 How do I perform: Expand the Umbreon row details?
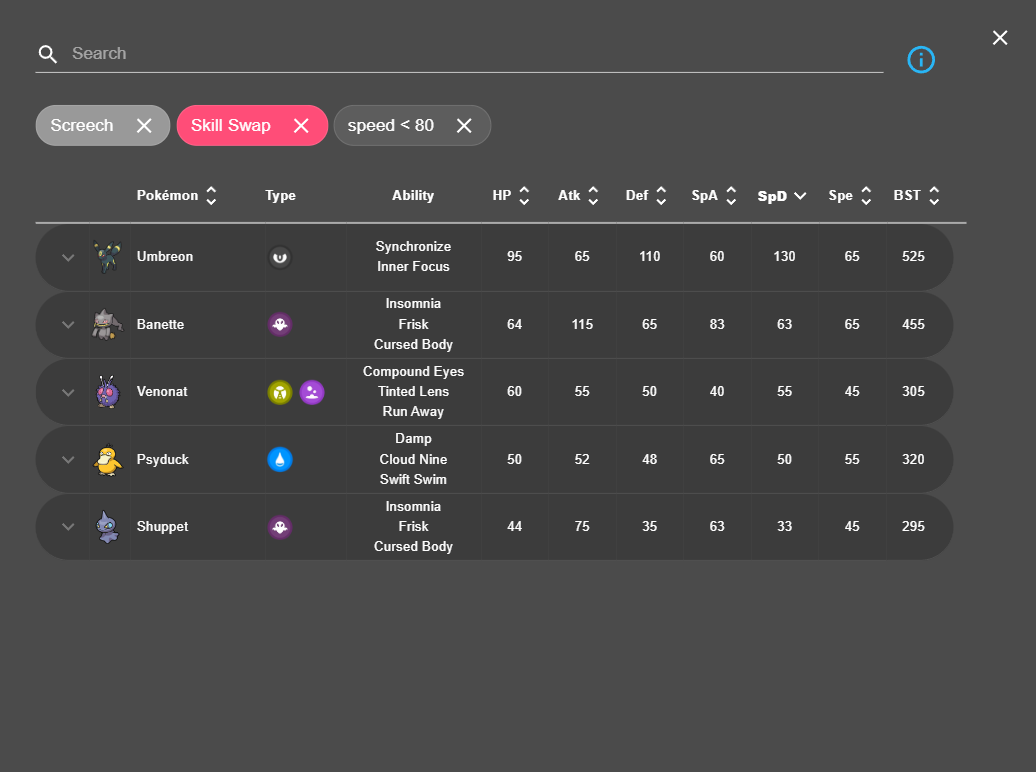68,258
